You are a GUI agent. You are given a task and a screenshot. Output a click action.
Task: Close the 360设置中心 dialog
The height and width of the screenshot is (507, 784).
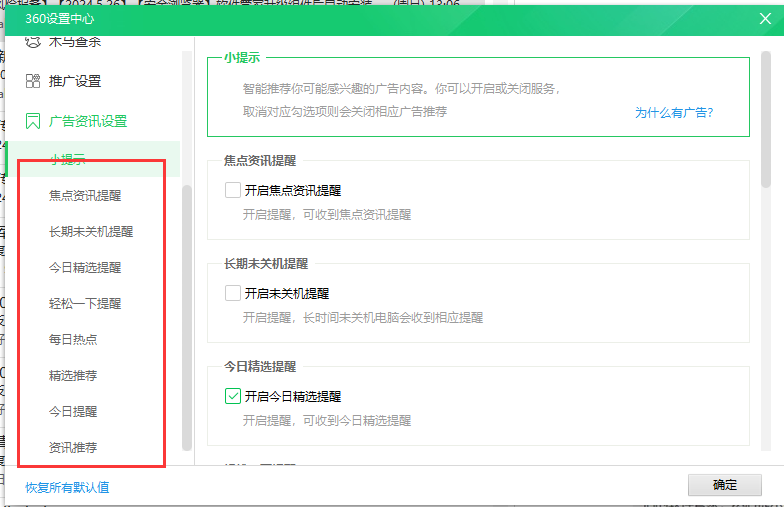[x=765, y=19]
